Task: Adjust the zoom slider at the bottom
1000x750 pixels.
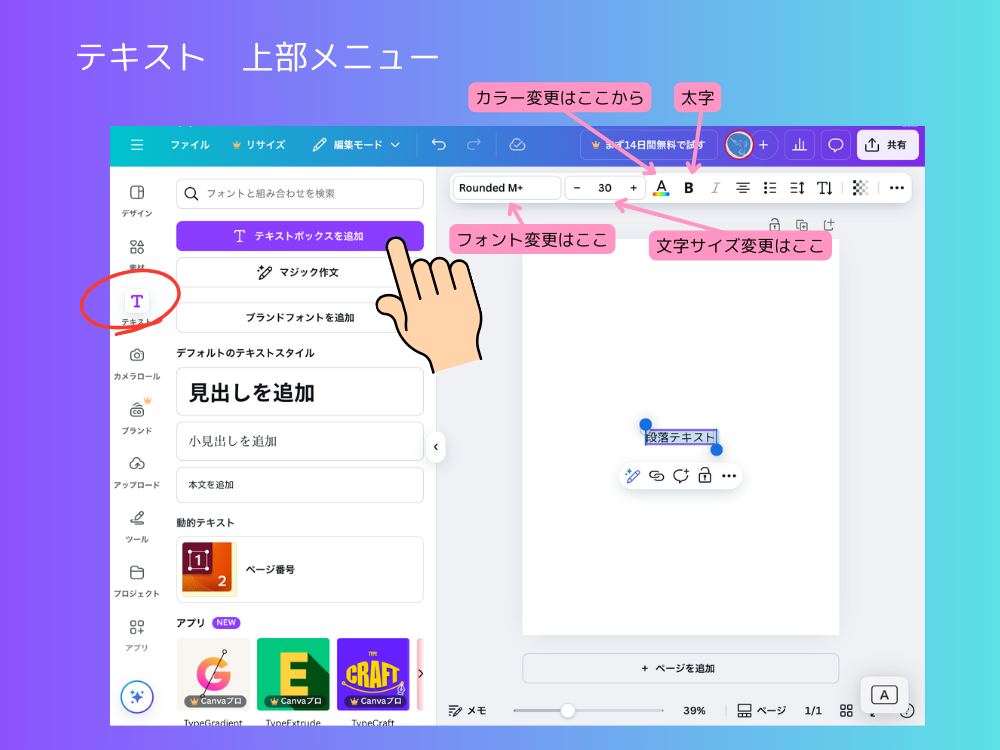Action: click(x=570, y=710)
